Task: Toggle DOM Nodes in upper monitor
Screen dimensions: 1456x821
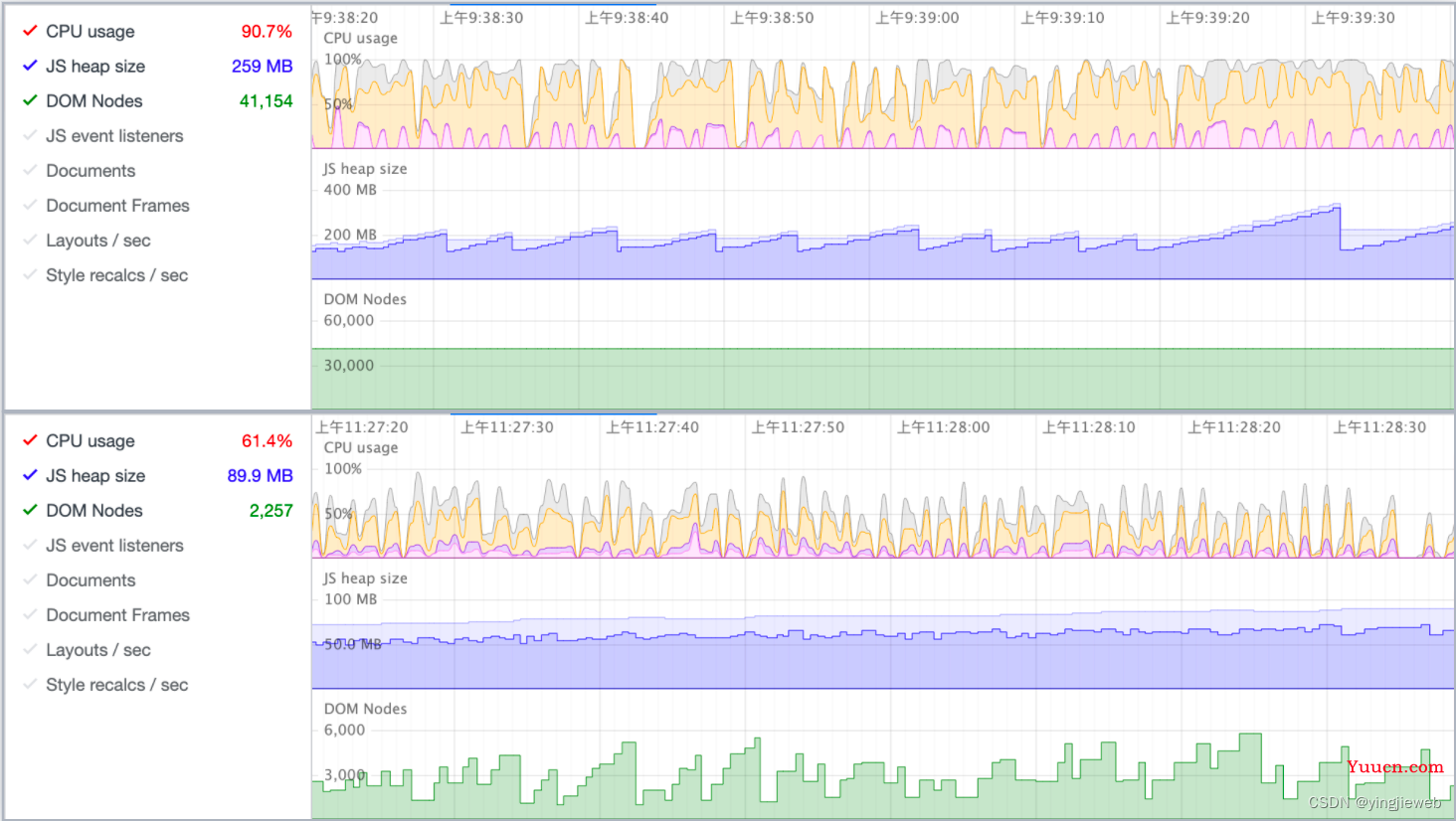Action: point(30,100)
